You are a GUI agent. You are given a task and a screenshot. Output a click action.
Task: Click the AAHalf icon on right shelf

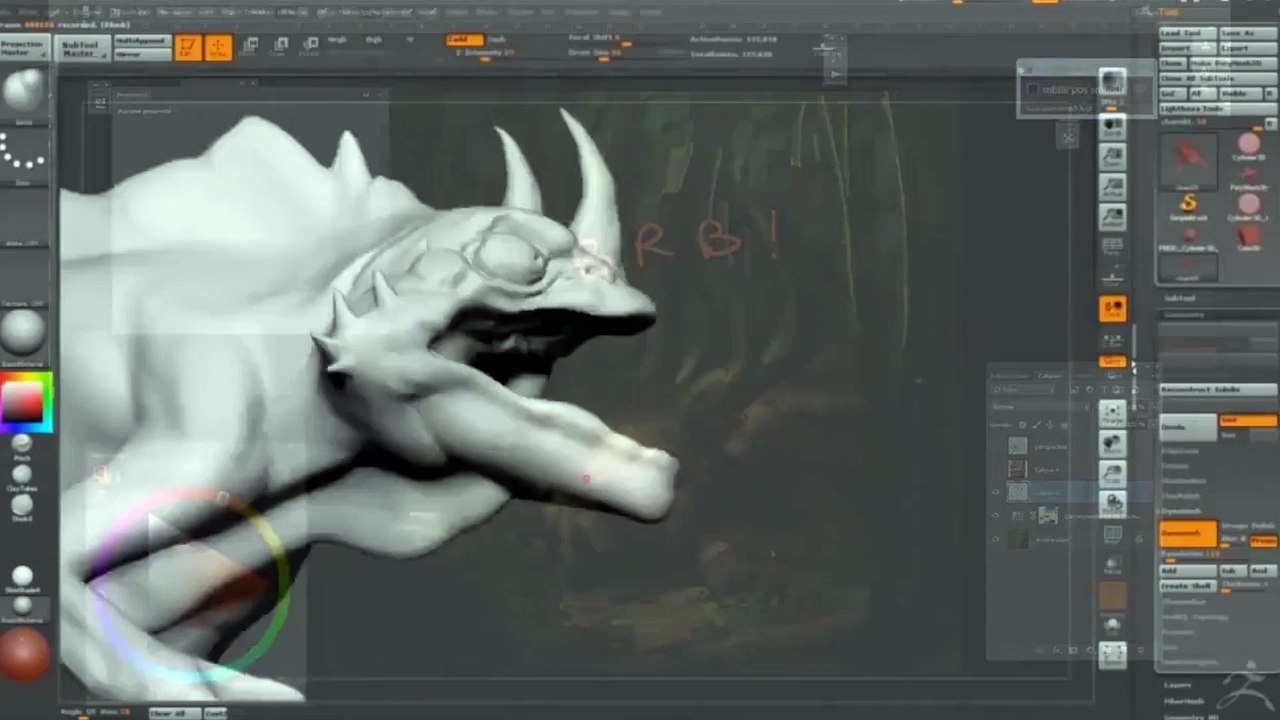click(1112, 216)
